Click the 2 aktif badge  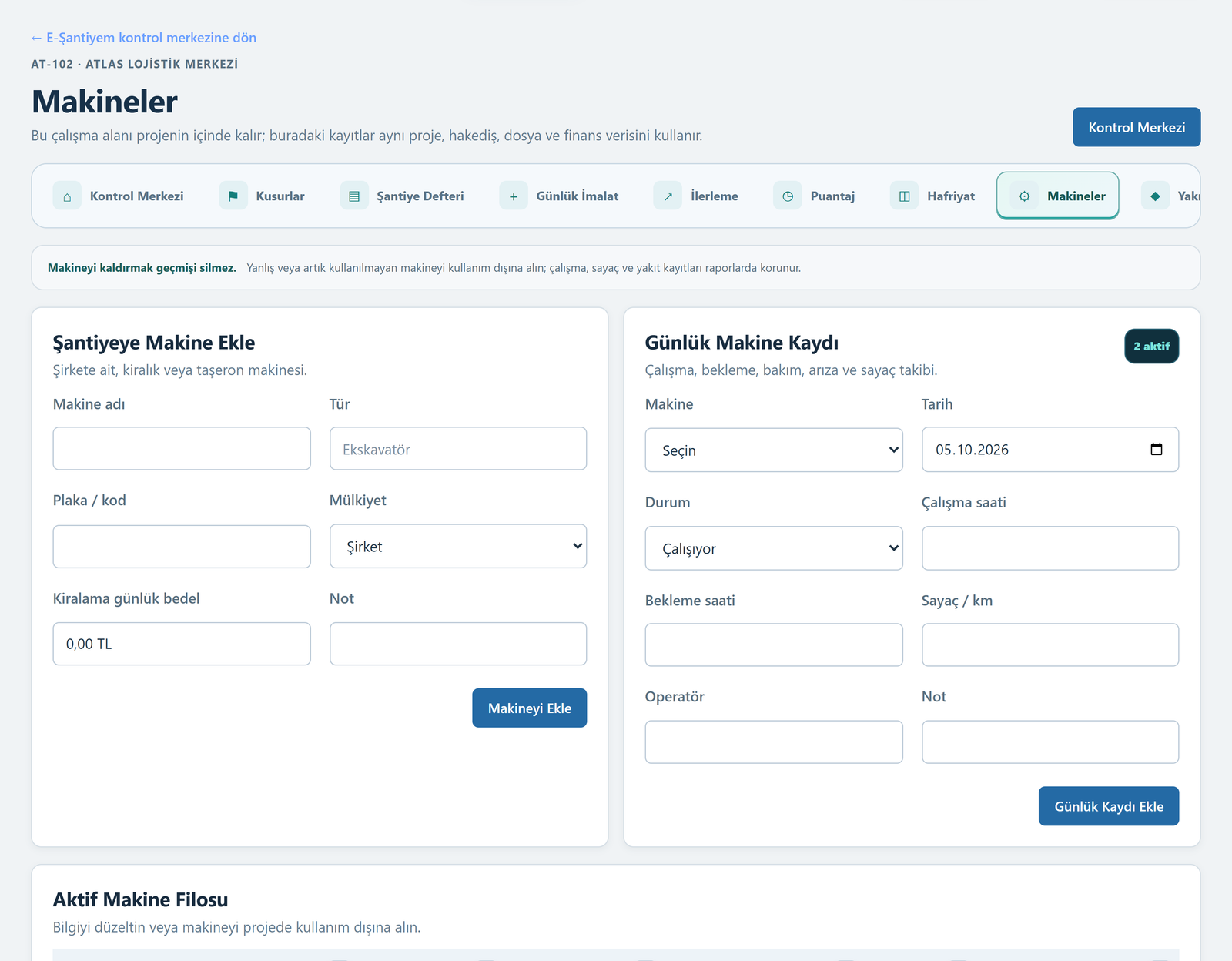click(1151, 347)
